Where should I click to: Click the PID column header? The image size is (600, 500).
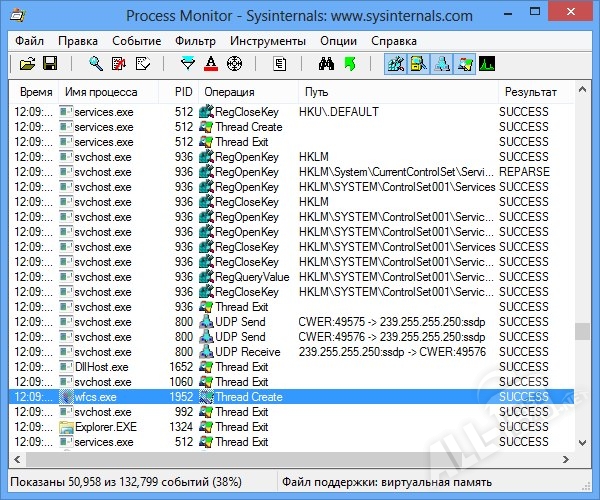pyautogui.click(x=183, y=92)
